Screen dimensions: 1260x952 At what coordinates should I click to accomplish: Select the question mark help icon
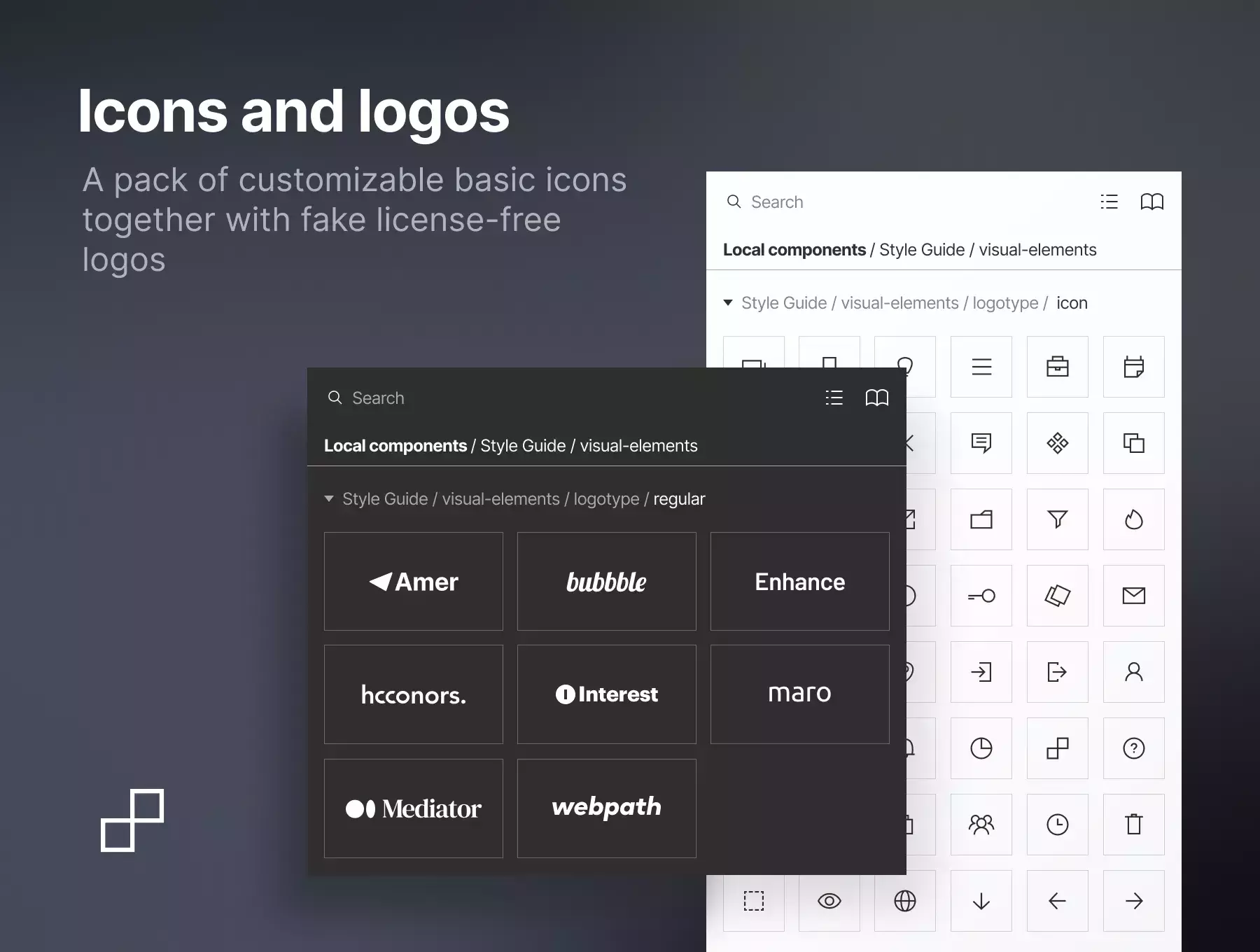click(x=1134, y=748)
